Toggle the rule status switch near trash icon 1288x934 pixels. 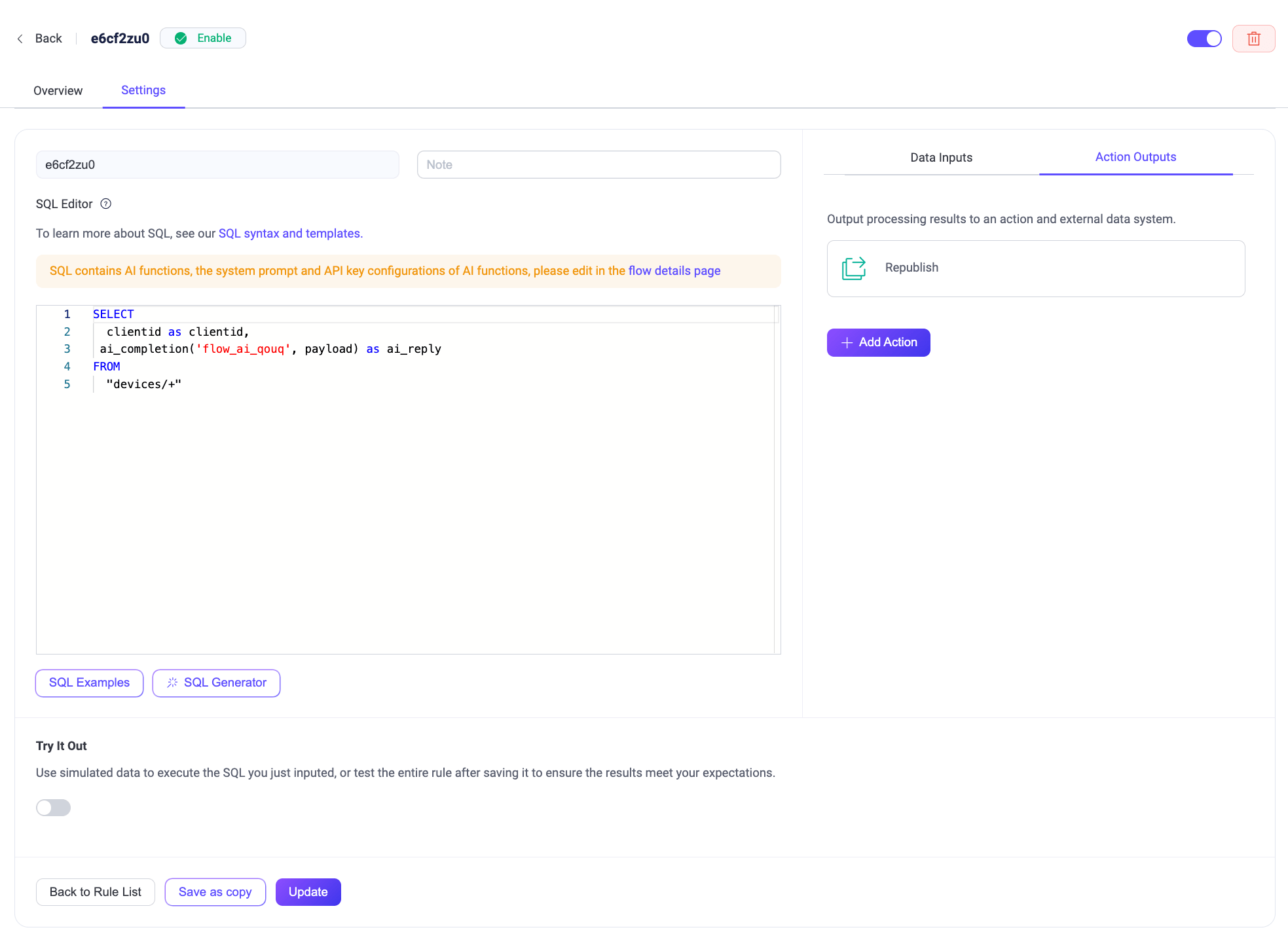pyautogui.click(x=1204, y=39)
